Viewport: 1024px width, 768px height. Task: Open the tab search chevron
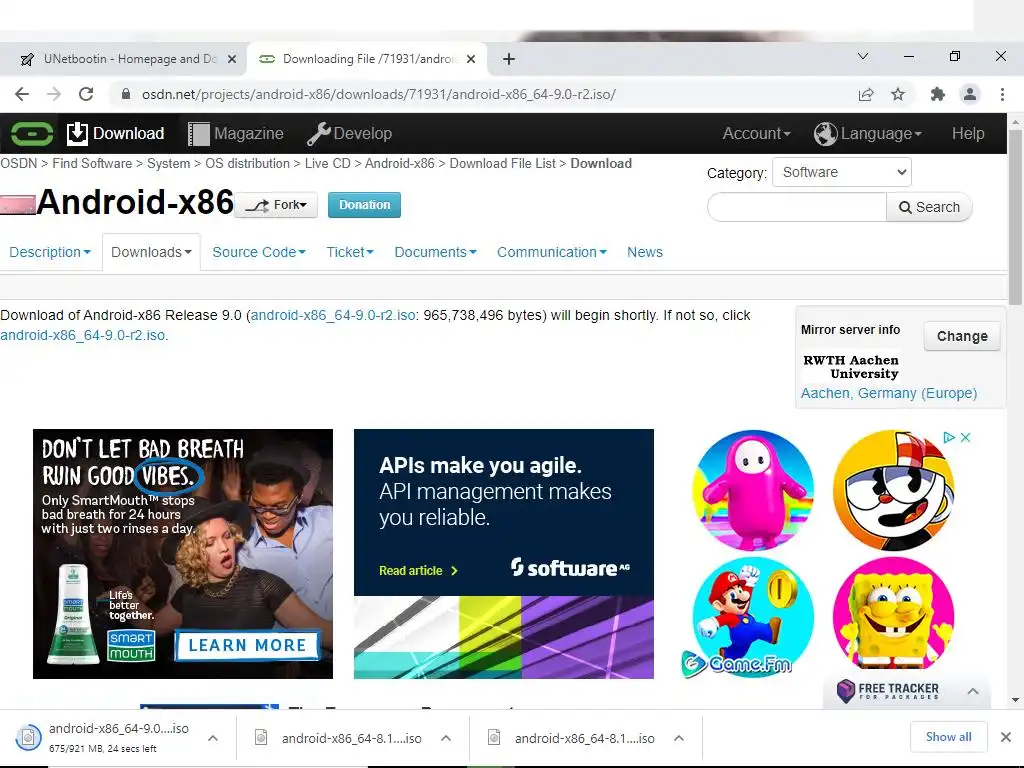click(863, 57)
